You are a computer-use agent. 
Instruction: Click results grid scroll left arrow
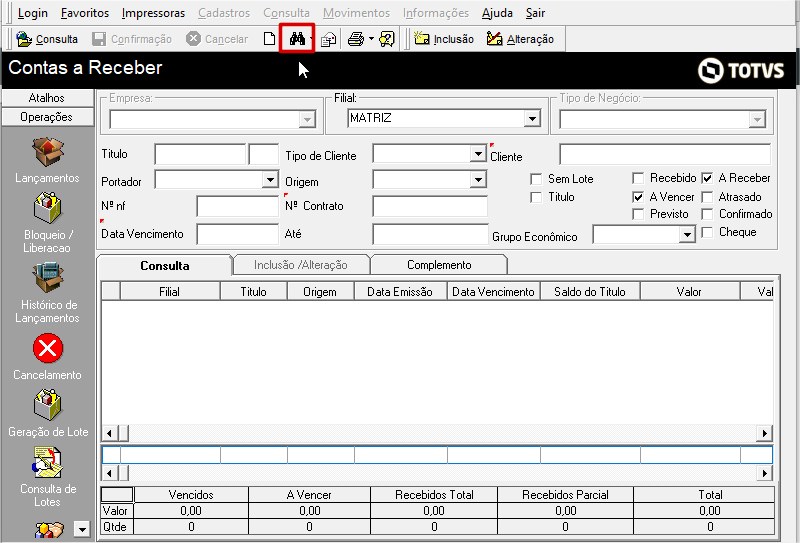[x=109, y=433]
